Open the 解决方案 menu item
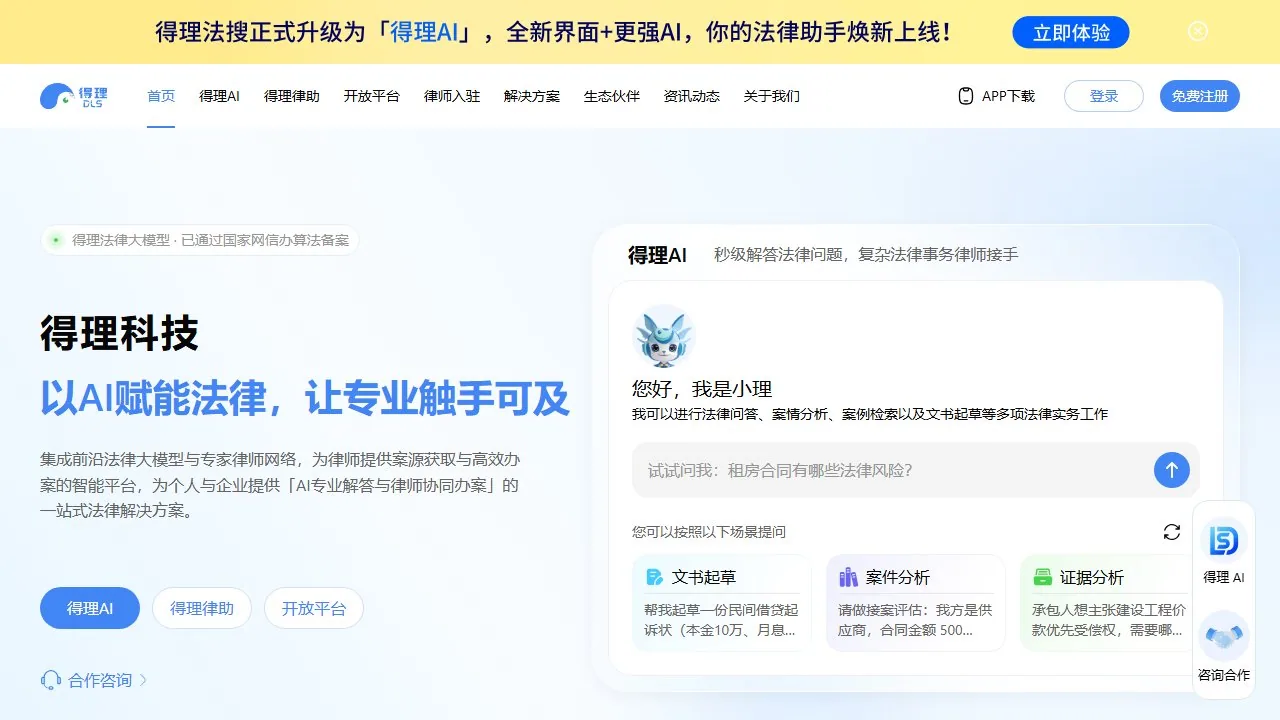Screen dimensions: 1280x720 (532, 96)
